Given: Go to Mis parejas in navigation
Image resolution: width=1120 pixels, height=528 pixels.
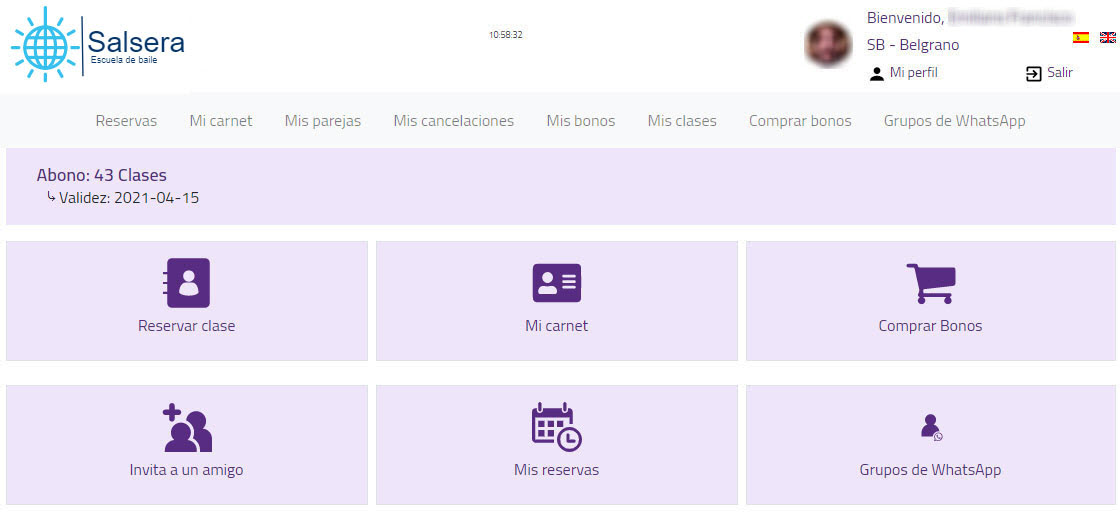Looking at the screenshot, I should [x=323, y=121].
